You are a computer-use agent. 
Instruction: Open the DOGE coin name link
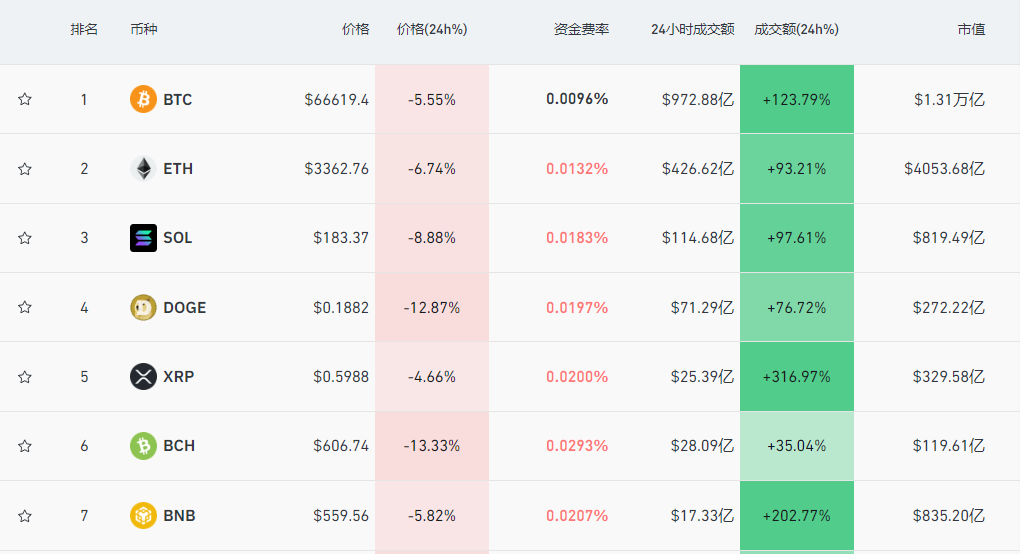point(185,308)
